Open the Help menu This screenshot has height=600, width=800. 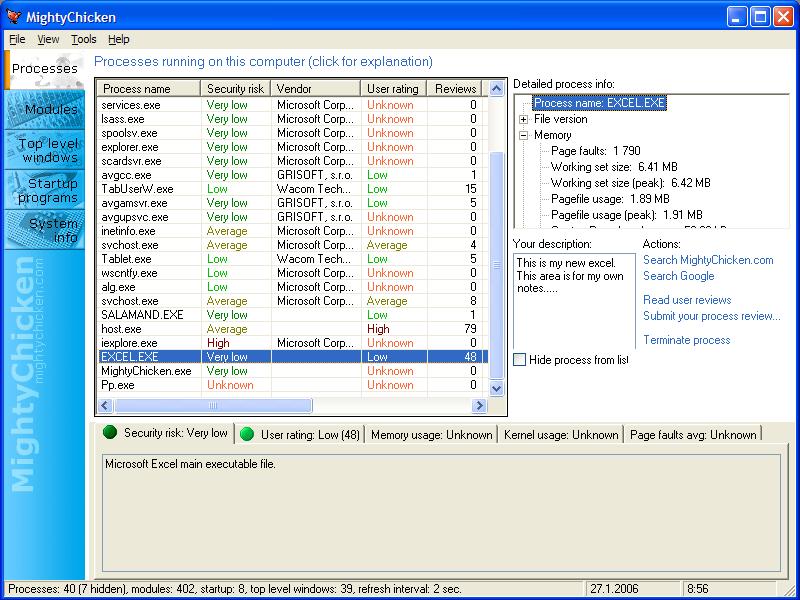(x=119, y=39)
